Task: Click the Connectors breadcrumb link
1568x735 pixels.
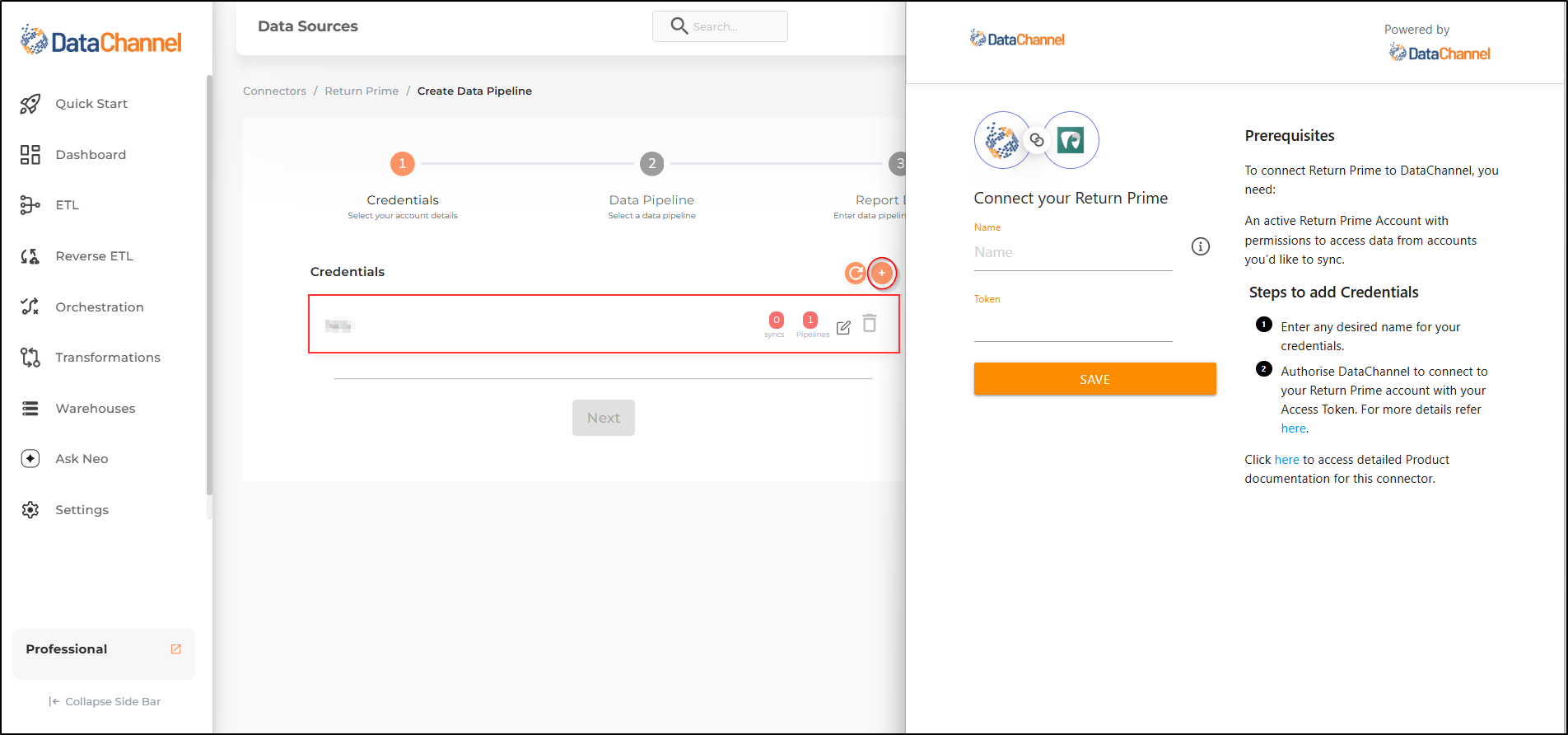Action: (274, 91)
